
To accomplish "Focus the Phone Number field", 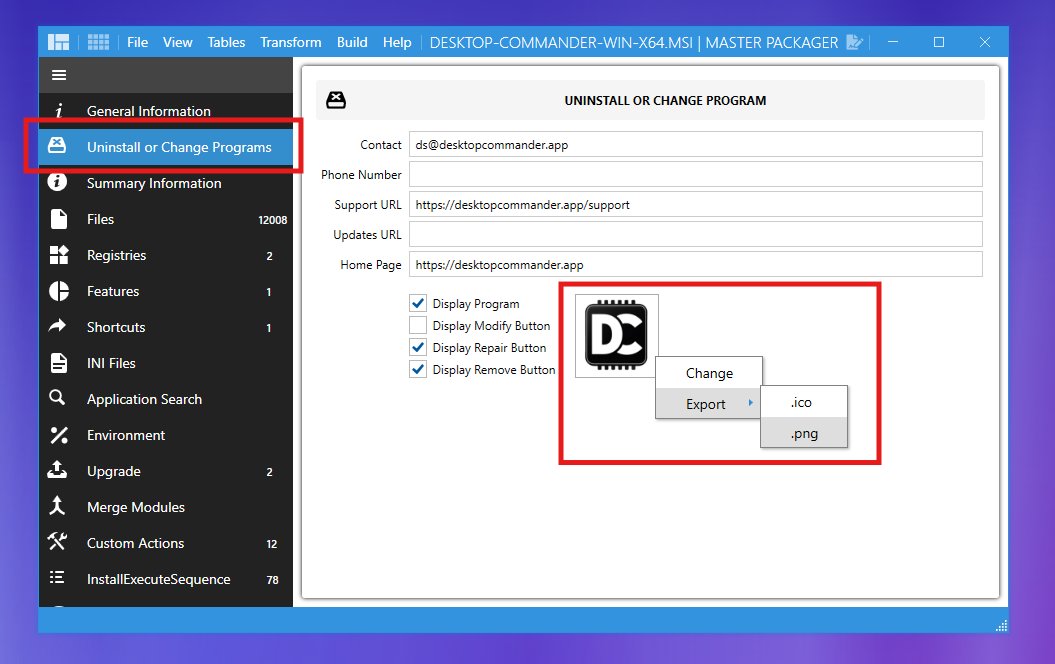I will (696, 174).
